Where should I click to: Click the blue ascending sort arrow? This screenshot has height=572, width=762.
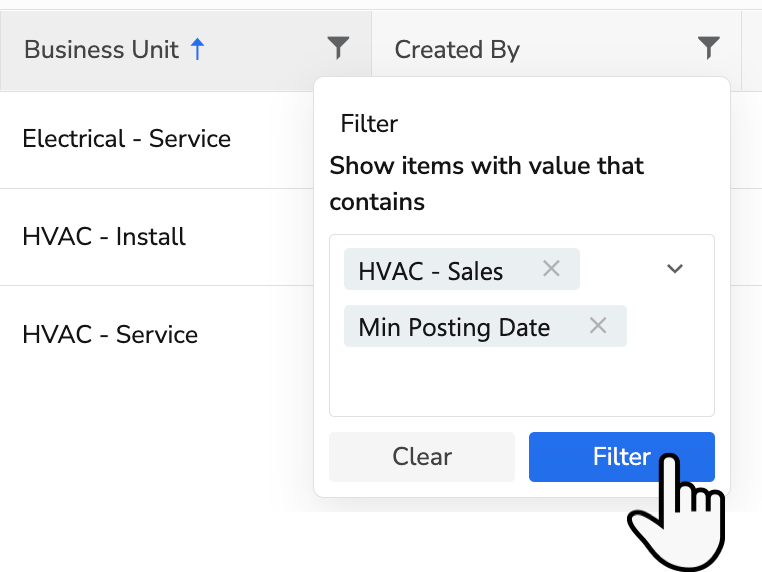[x=197, y=49]
